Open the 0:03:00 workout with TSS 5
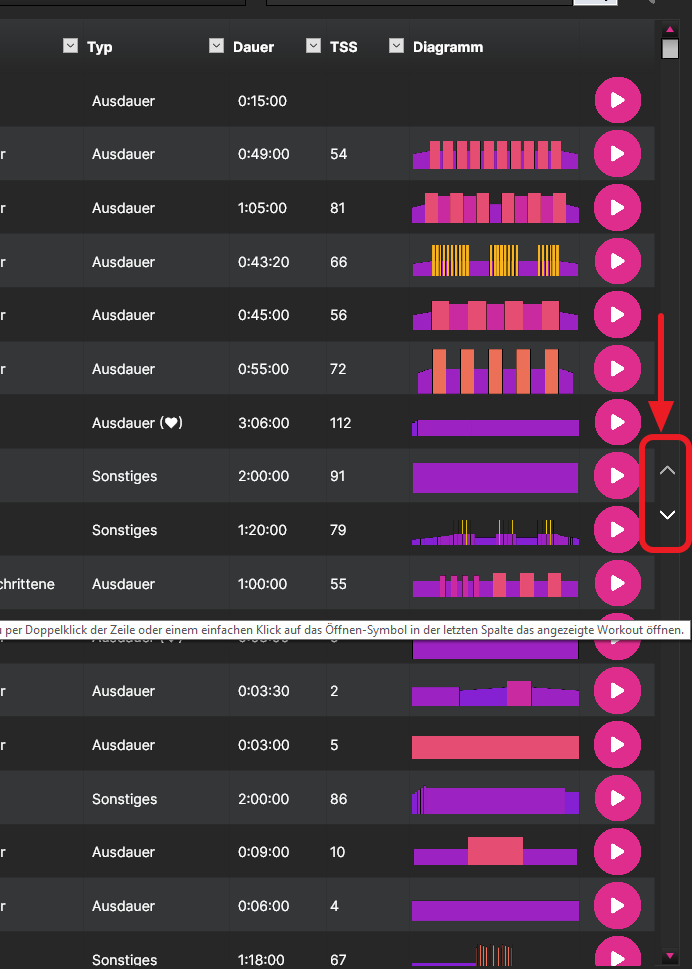 click(617, 745)
